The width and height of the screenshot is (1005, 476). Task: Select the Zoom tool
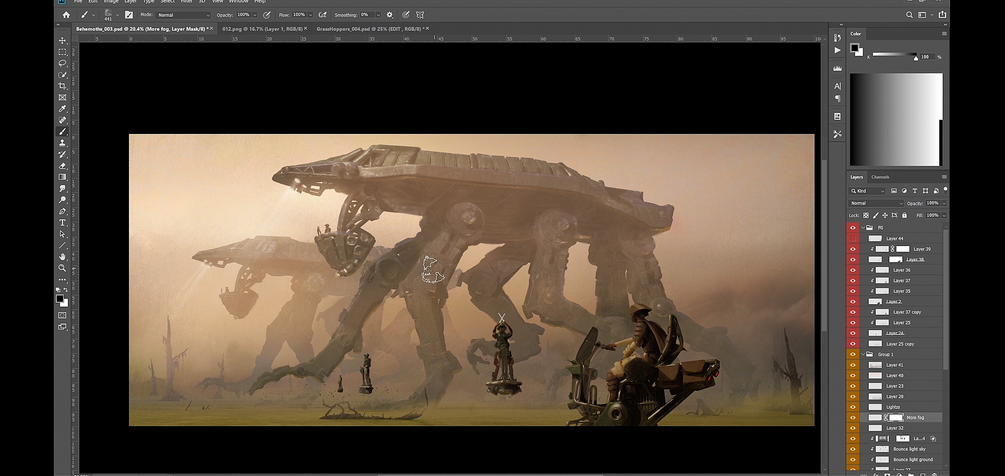click(x=62, y=268)
